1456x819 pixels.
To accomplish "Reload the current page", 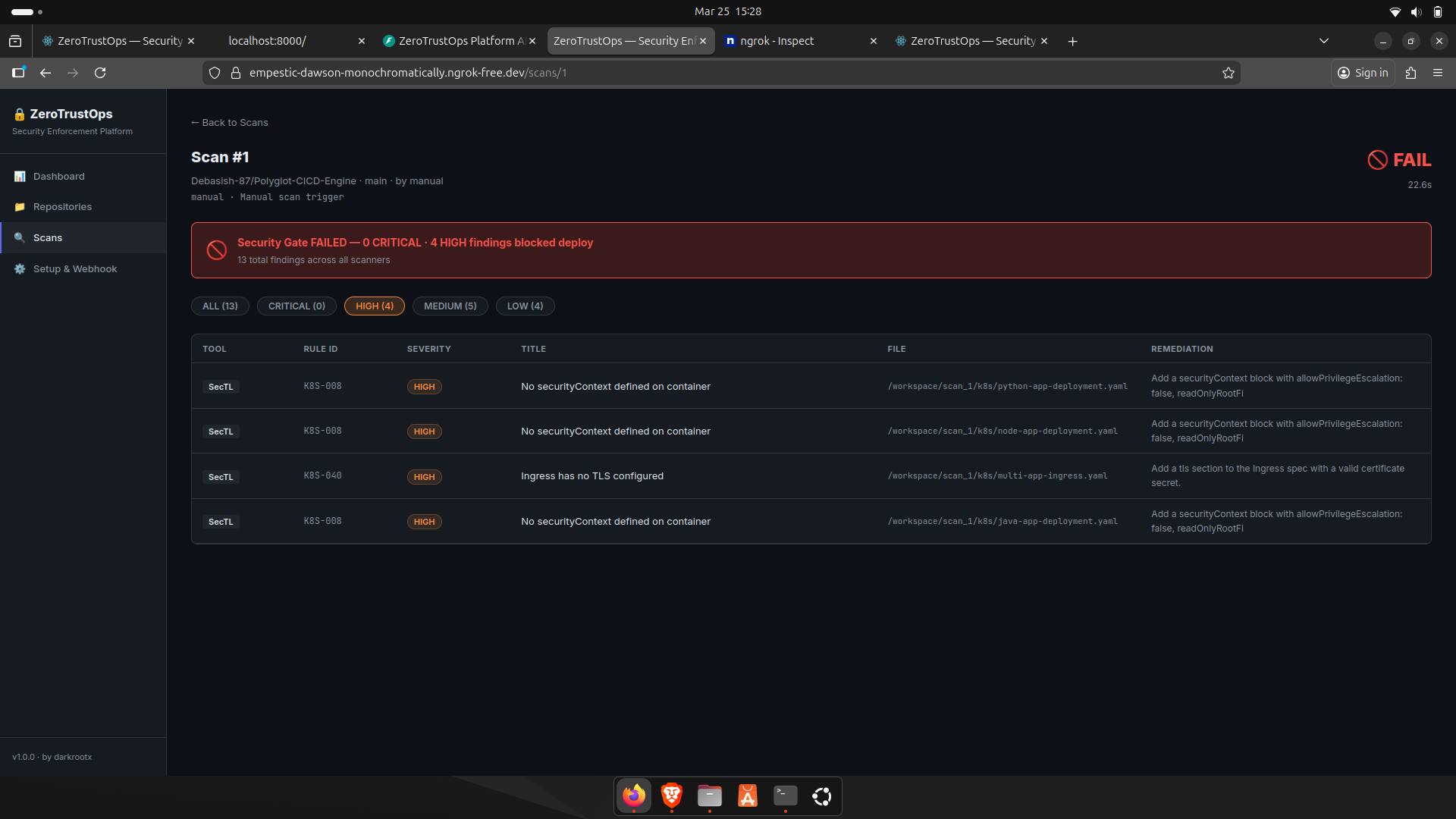I will pyautogui.click(x=100, y=73).
